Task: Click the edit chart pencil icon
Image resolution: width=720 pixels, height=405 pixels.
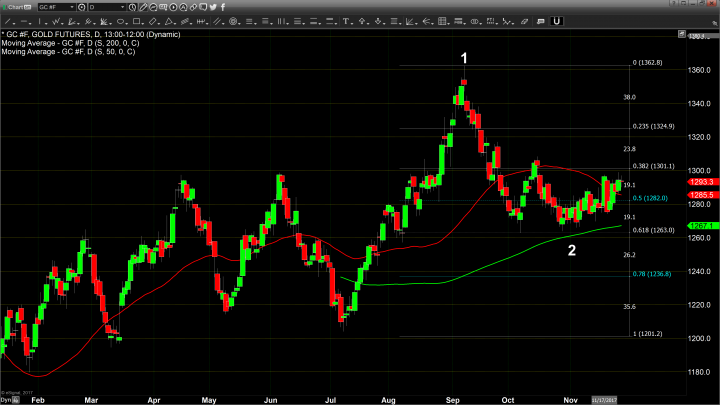Action: (143, 7)
